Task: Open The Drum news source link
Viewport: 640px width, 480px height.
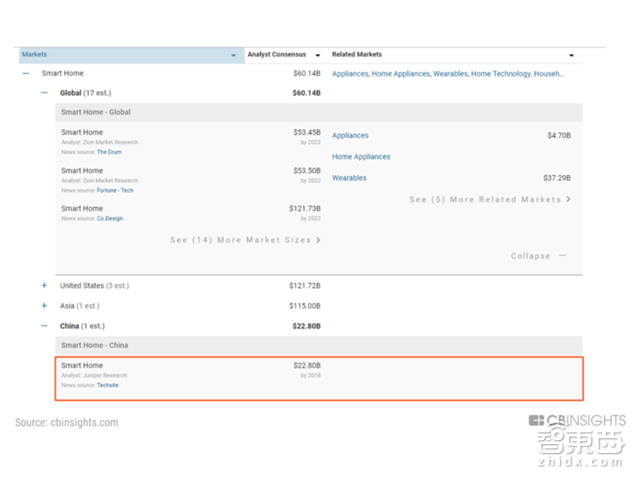Action: click(x=109, y=152)
